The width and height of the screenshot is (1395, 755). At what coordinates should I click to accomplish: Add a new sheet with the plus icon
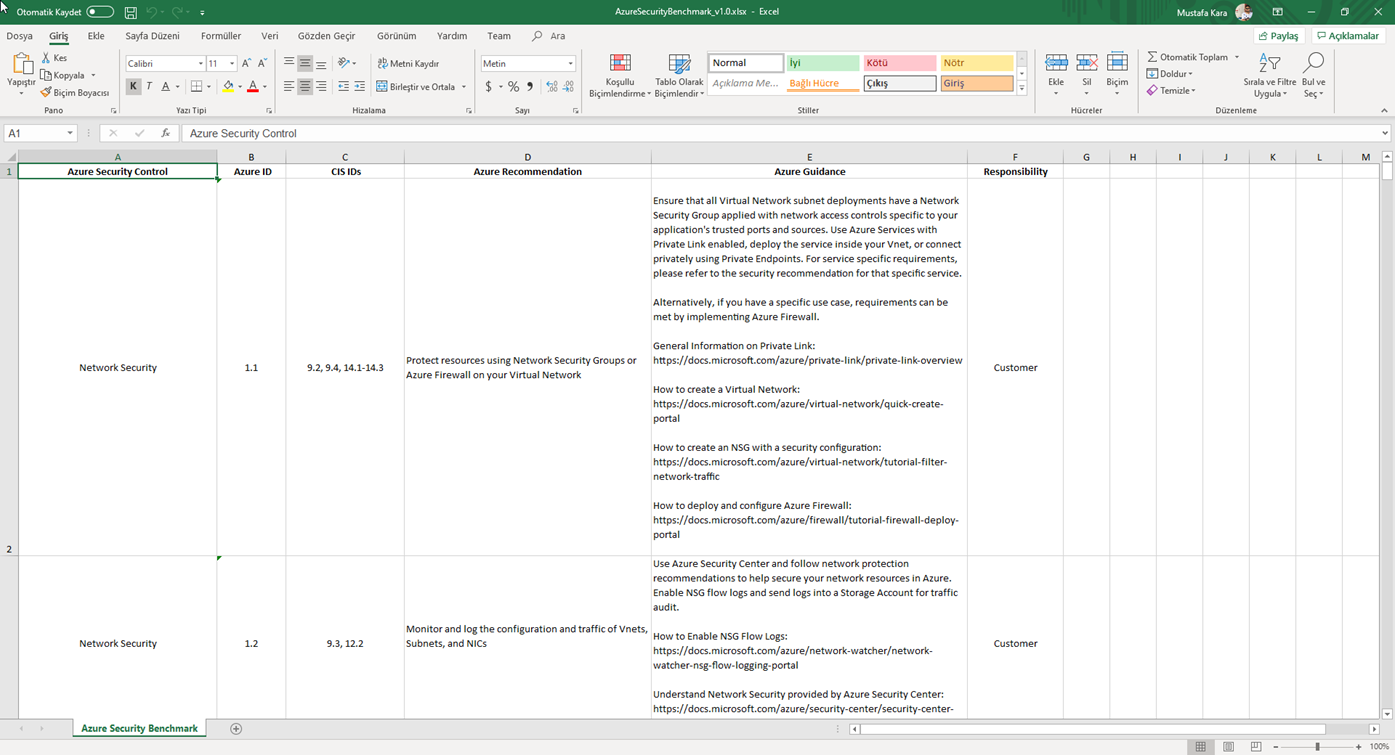236,729
